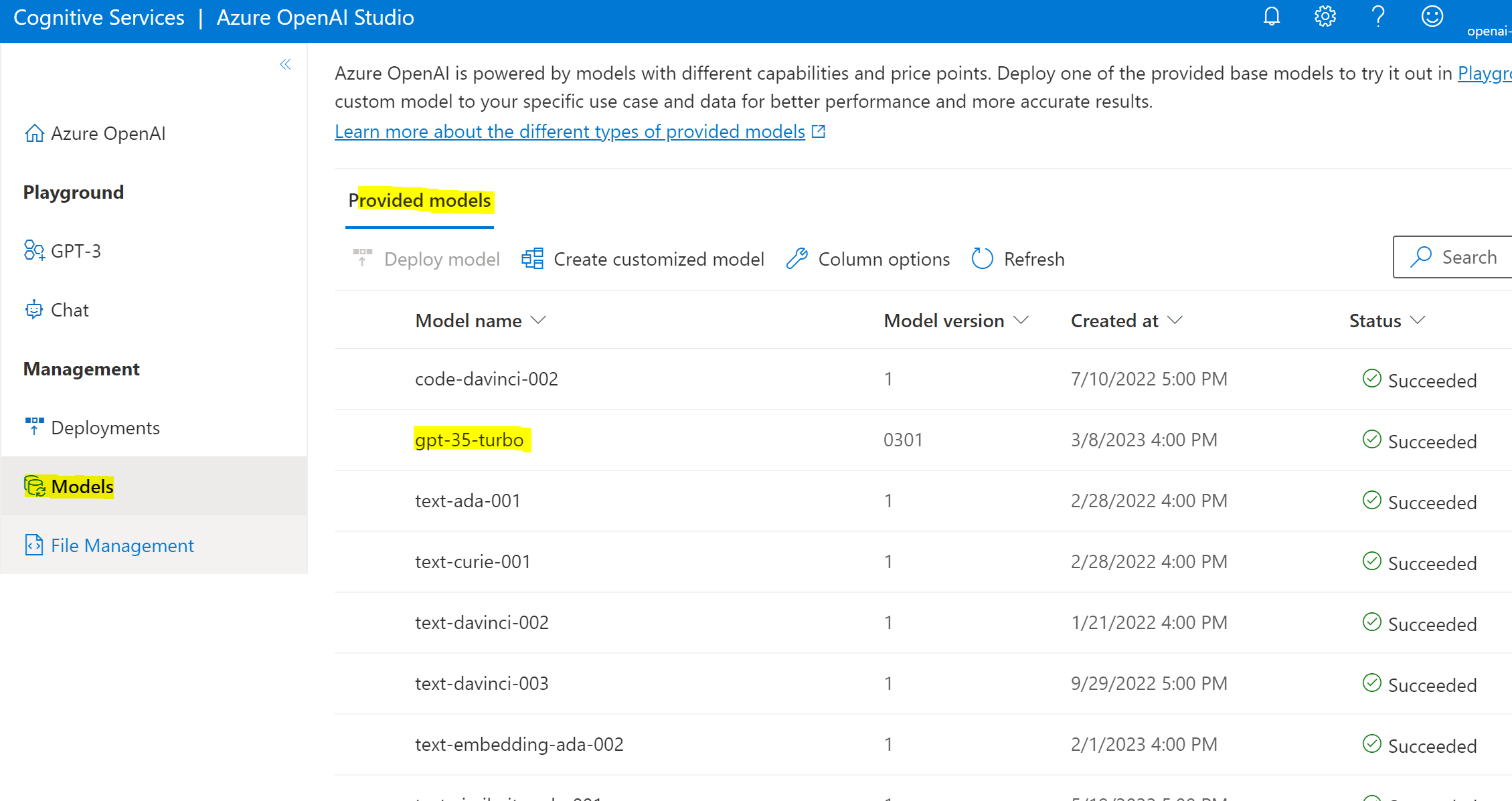Click the Deployments icon in sidebar
1512x801 pixels.
click(x=34, y=426)
